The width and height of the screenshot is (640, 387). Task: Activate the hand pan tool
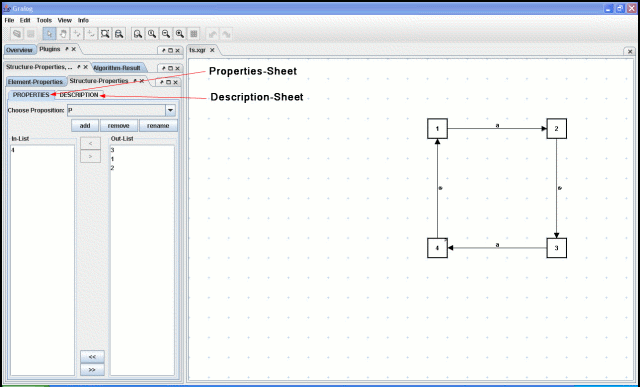pos(63,34)
